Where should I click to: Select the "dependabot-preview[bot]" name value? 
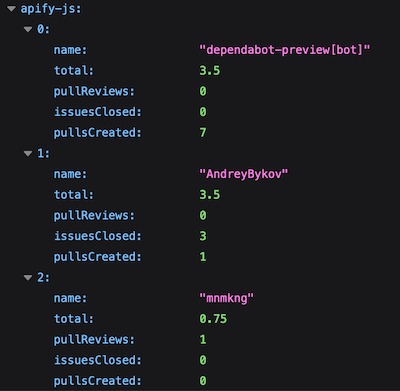click(285, 50)
